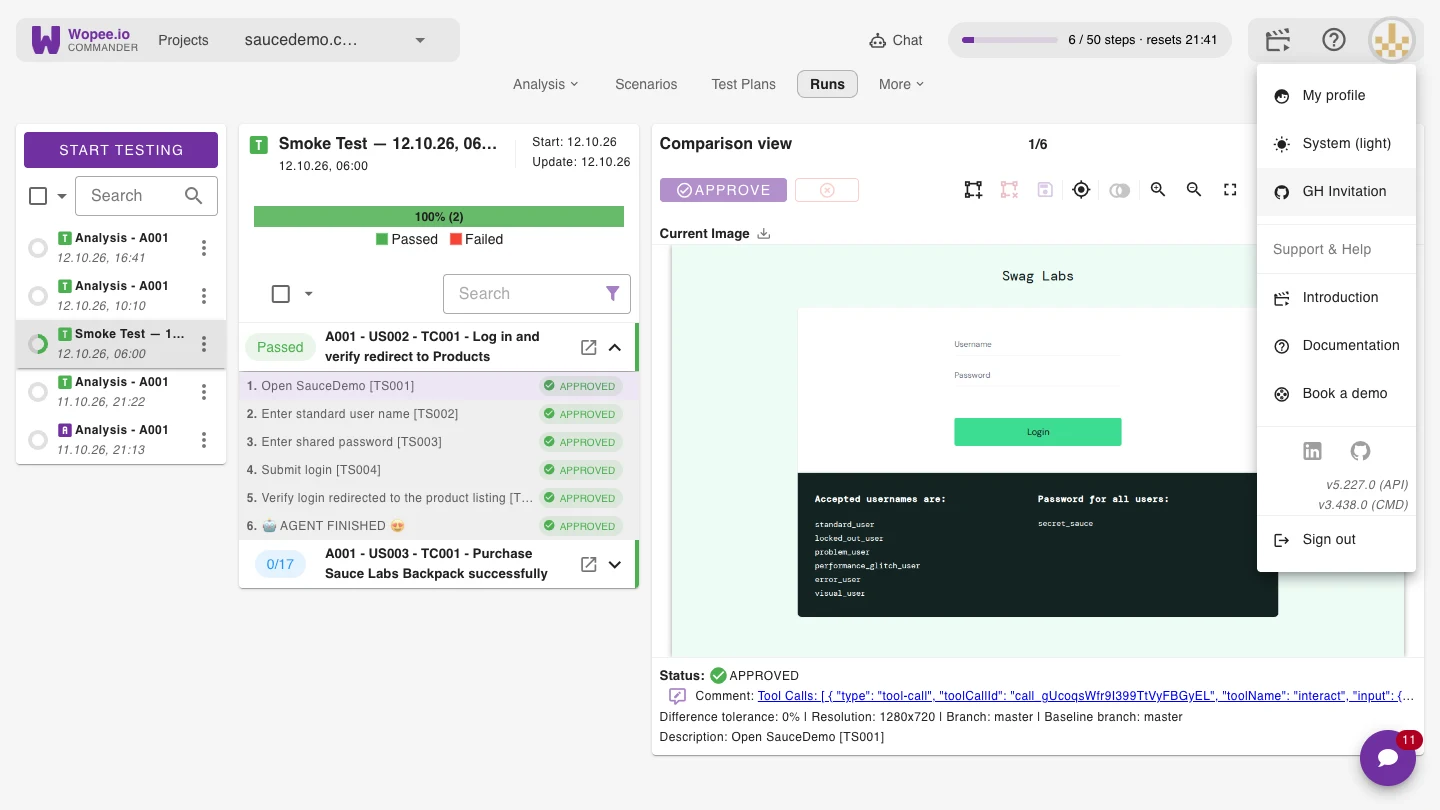Tick the select-all checkbox in the test cases panel
1440x810 pixels.
point(281,294)
